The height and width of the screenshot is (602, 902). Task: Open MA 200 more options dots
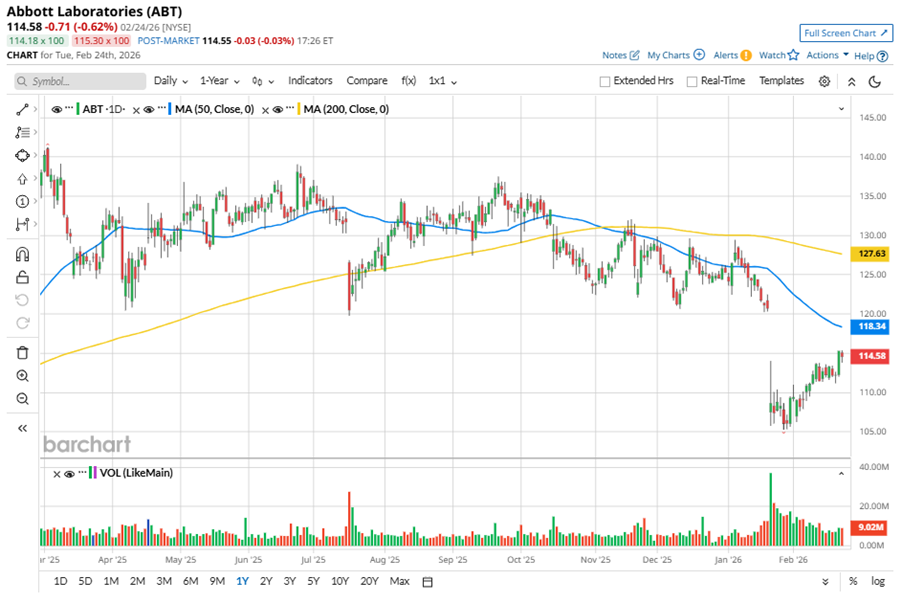click(290, 108)
